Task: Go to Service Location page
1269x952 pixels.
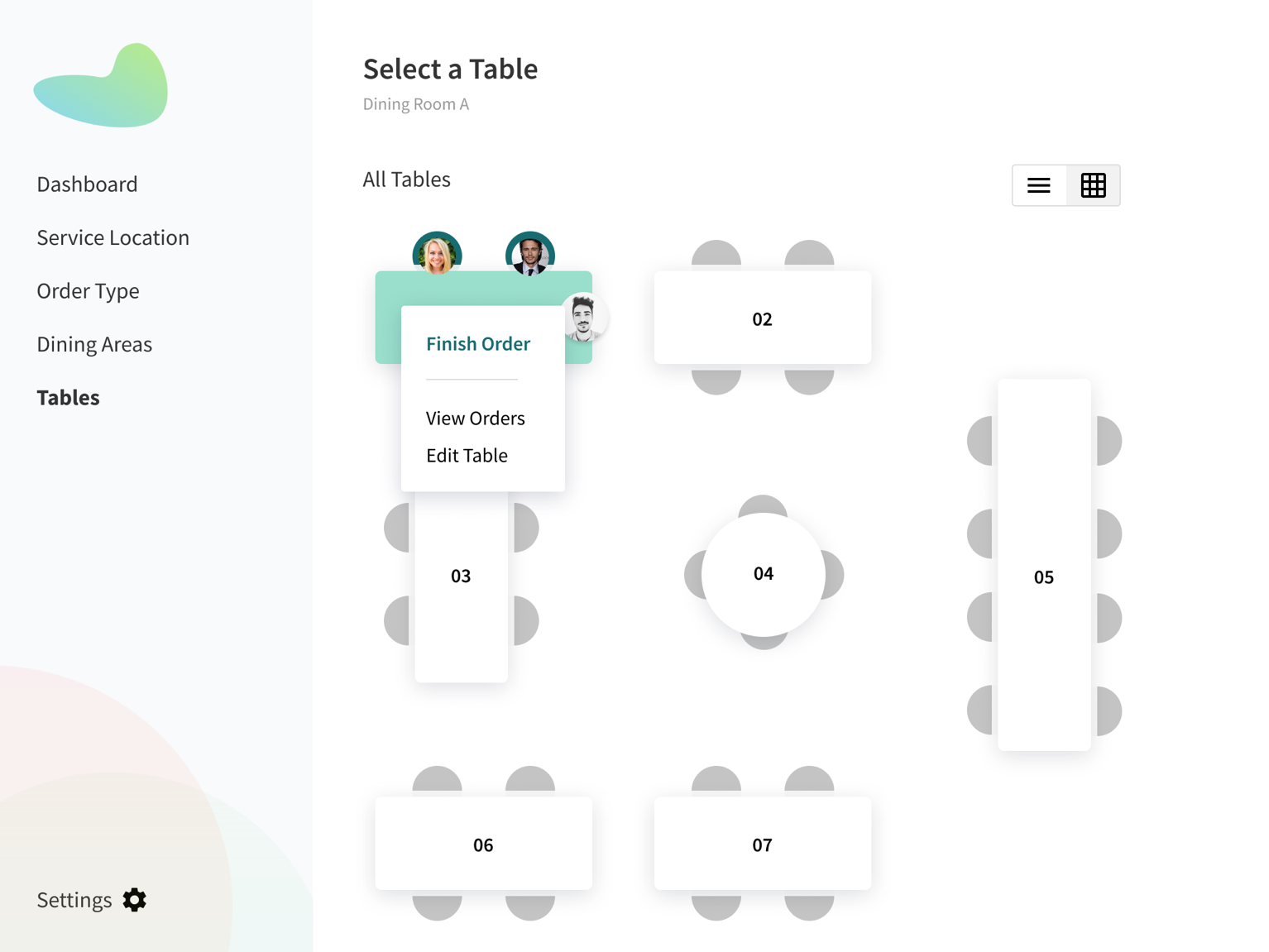Action: point(113,237)
